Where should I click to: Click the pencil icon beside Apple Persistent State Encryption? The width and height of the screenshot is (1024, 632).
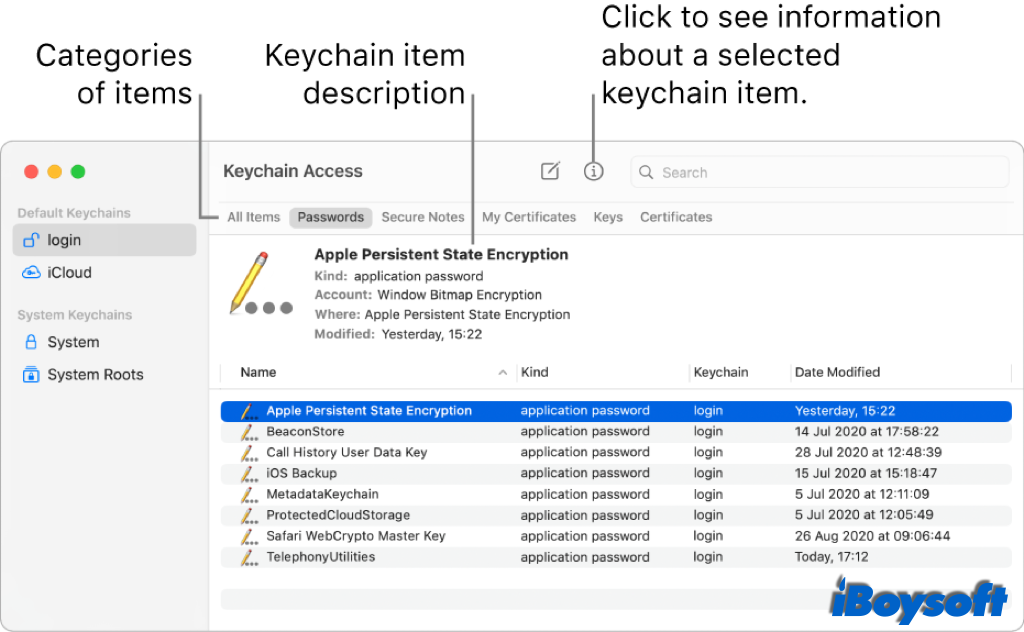click(x=249, y=411)
